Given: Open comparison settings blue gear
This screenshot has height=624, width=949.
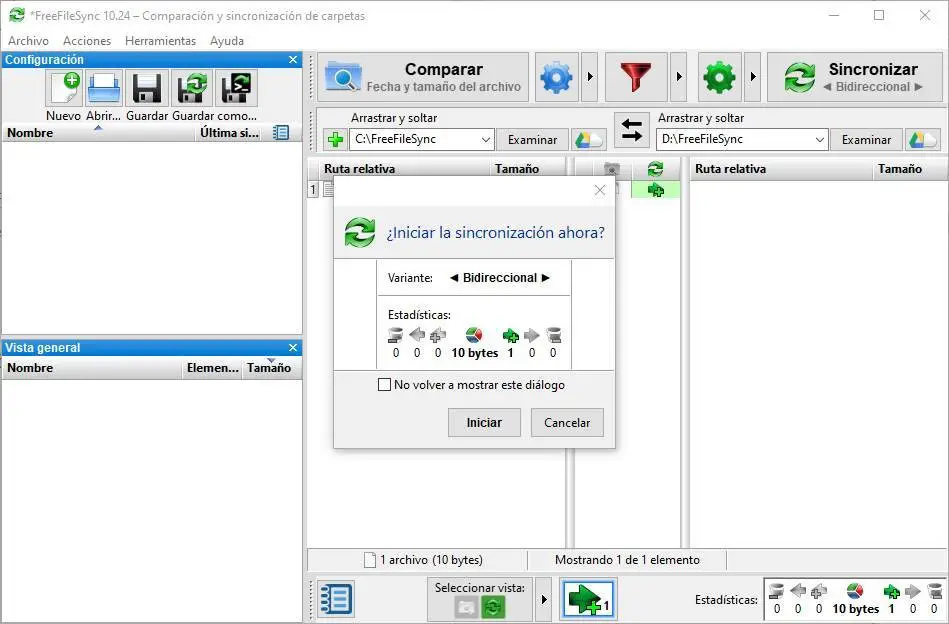Looking at the screenshot, I should (556, 77).
